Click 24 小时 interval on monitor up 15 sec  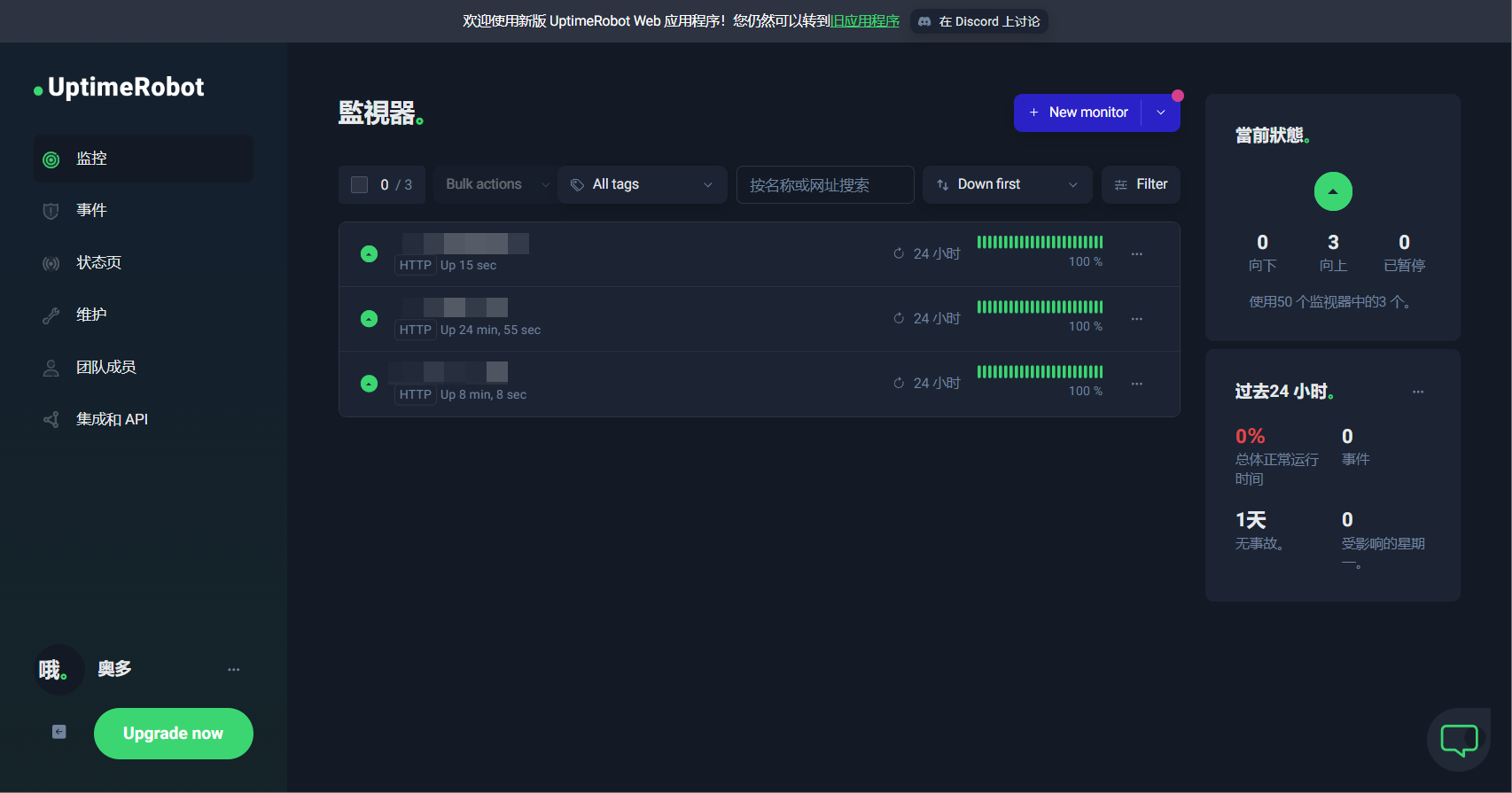click(x=927, y=254)
